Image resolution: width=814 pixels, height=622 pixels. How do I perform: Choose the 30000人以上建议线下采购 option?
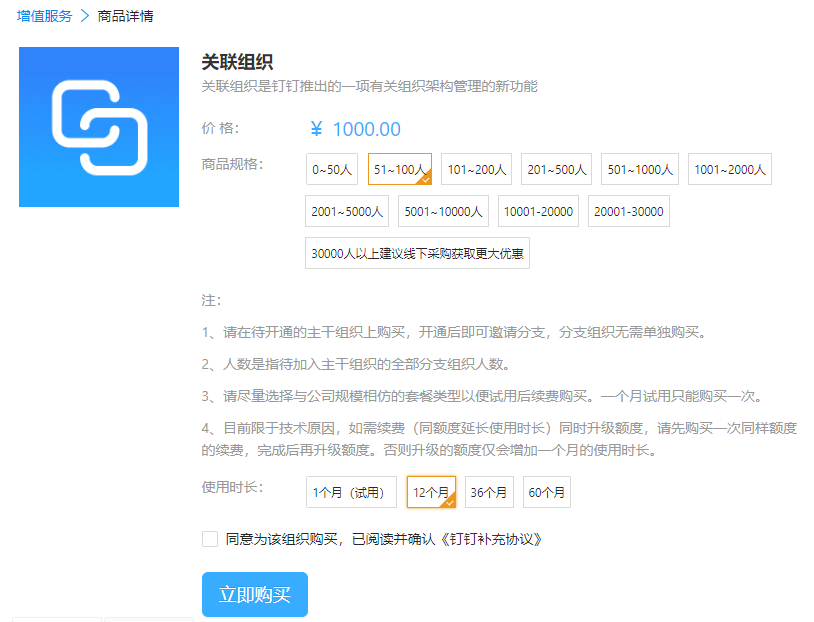pos(417,253)
